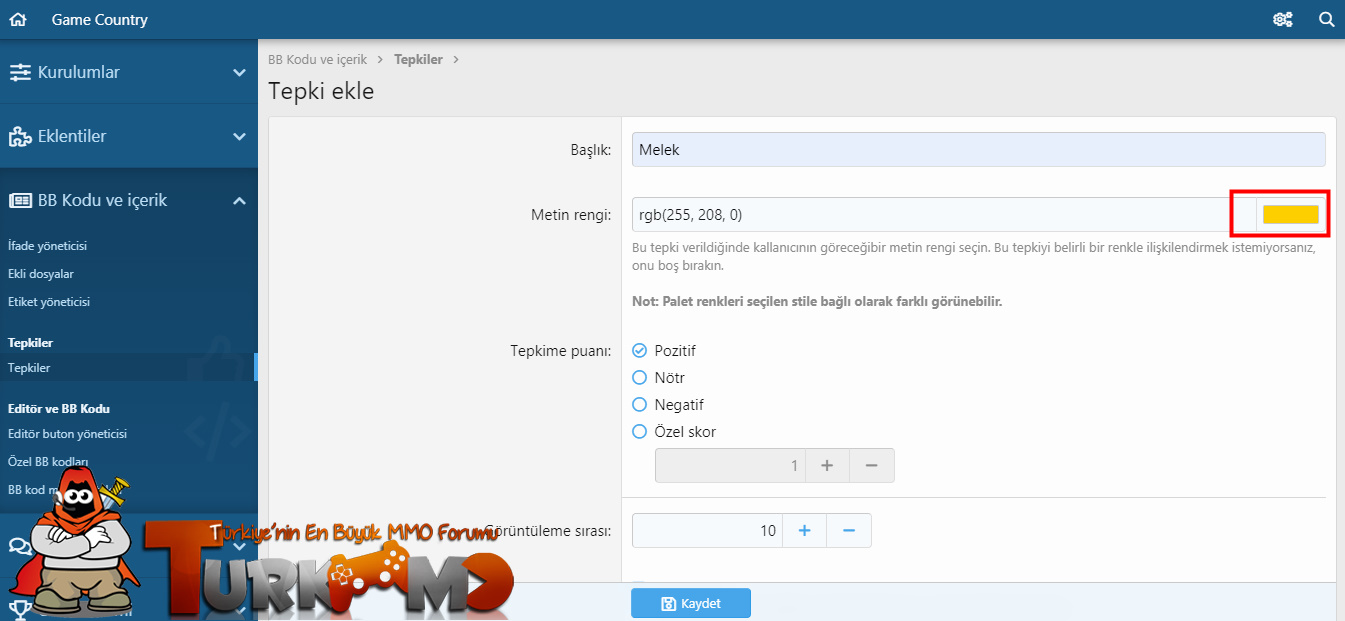
Task: Open Özel BB kodları in sidebar
Action: click(x=48, y=462)
